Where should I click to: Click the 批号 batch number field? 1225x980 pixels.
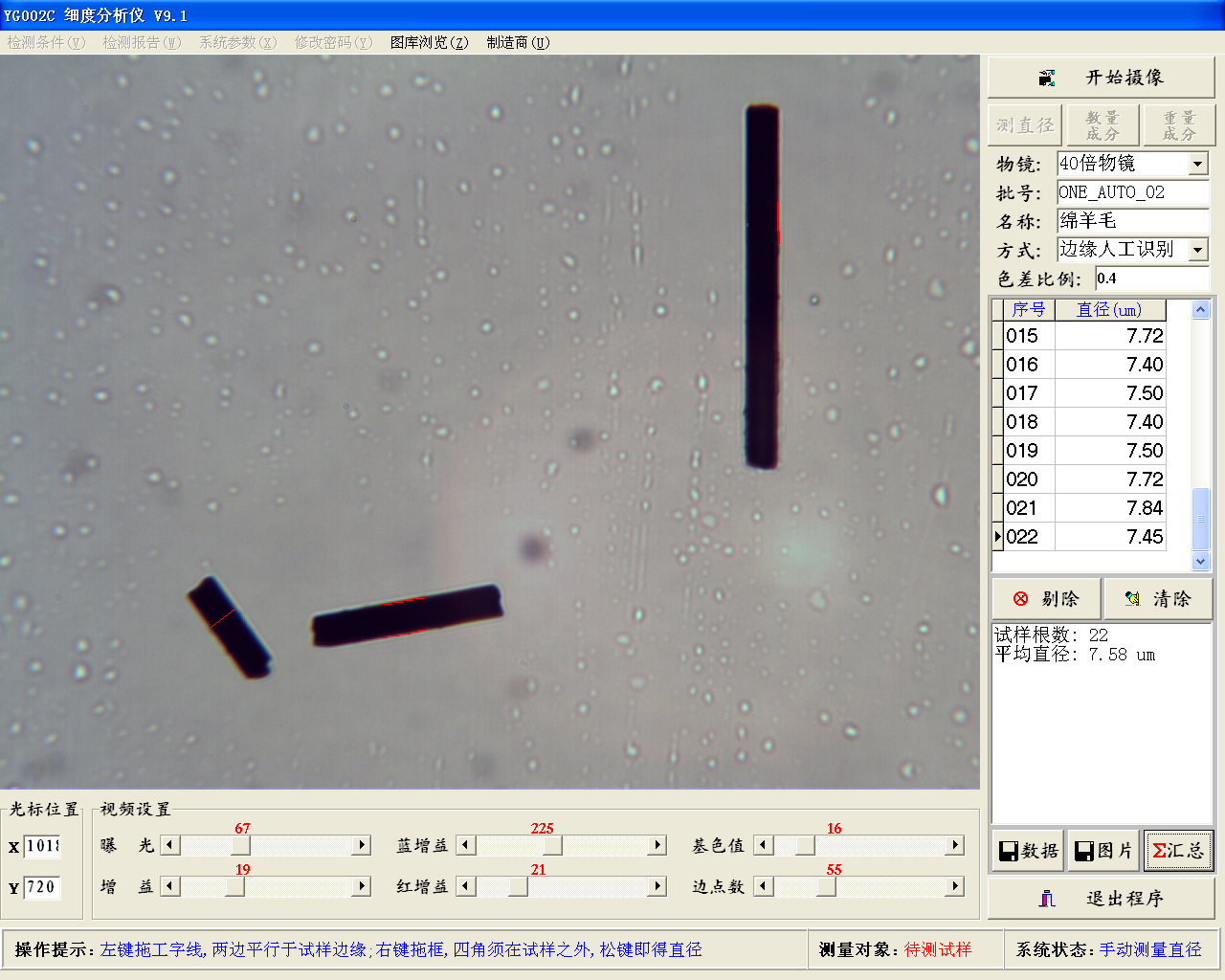[x=1132, y=192]
